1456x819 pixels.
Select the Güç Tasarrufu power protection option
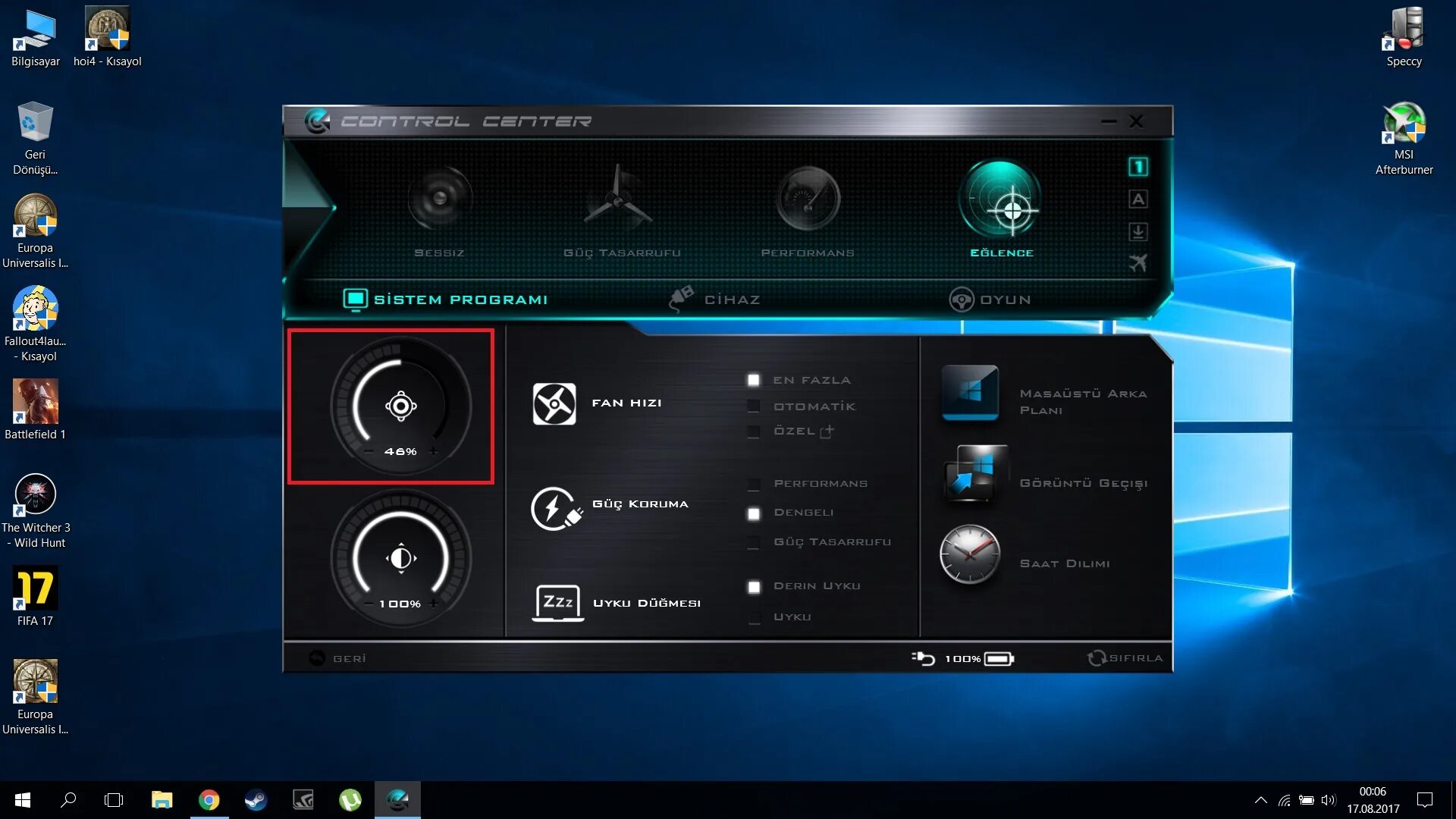tap(756, 540)
